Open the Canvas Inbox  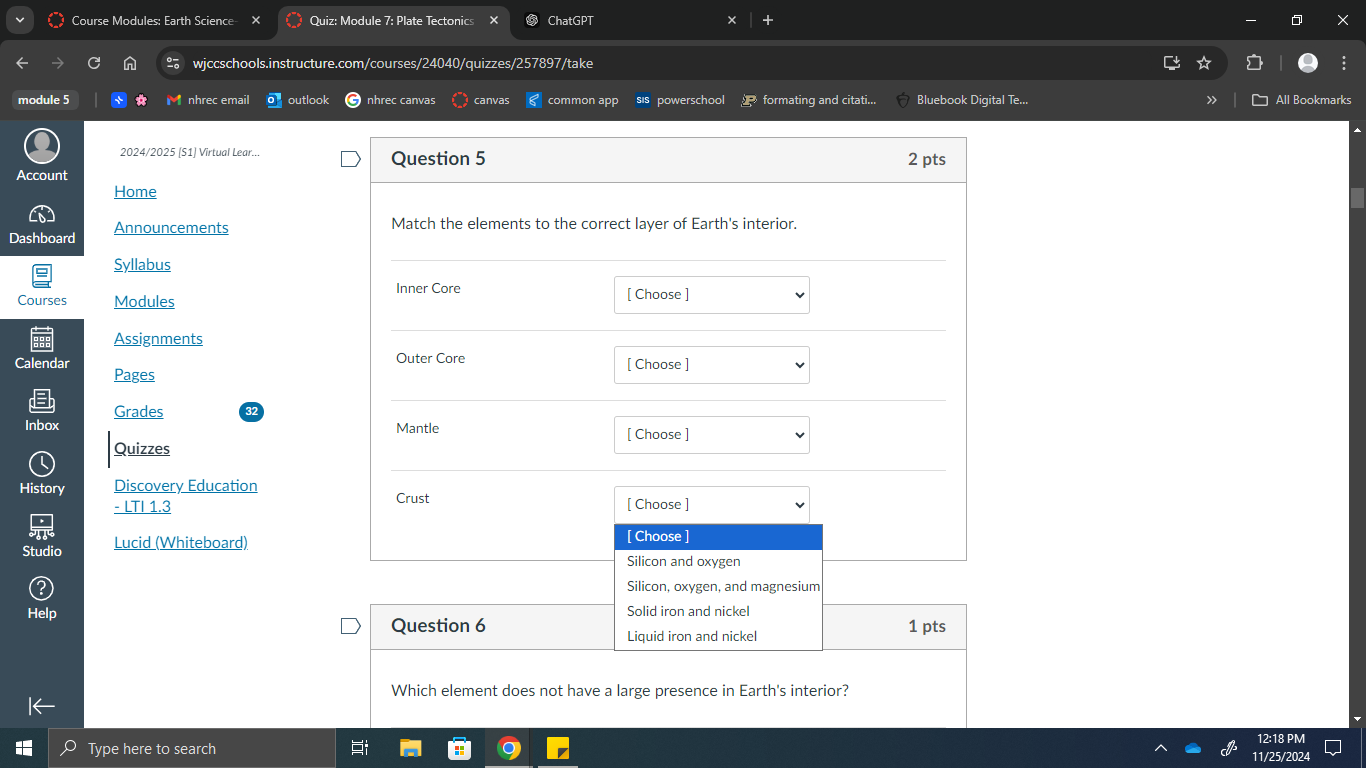point(42,411)
